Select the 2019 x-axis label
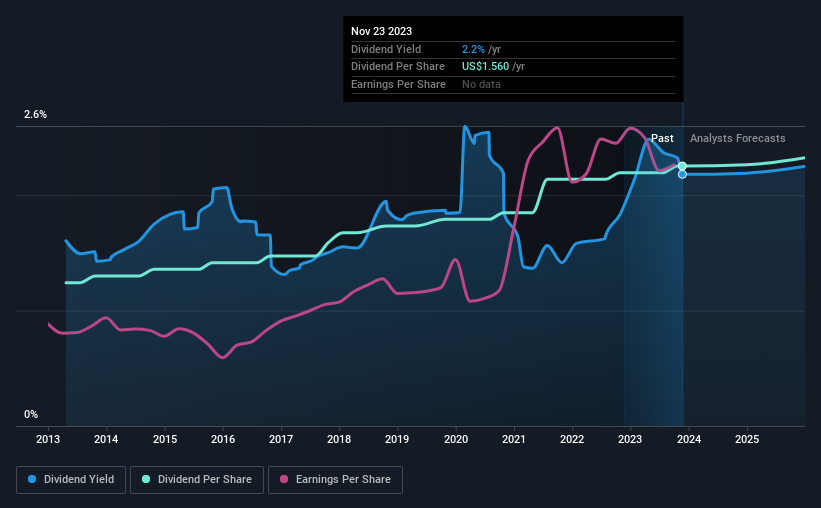 [x=397, y=439]
